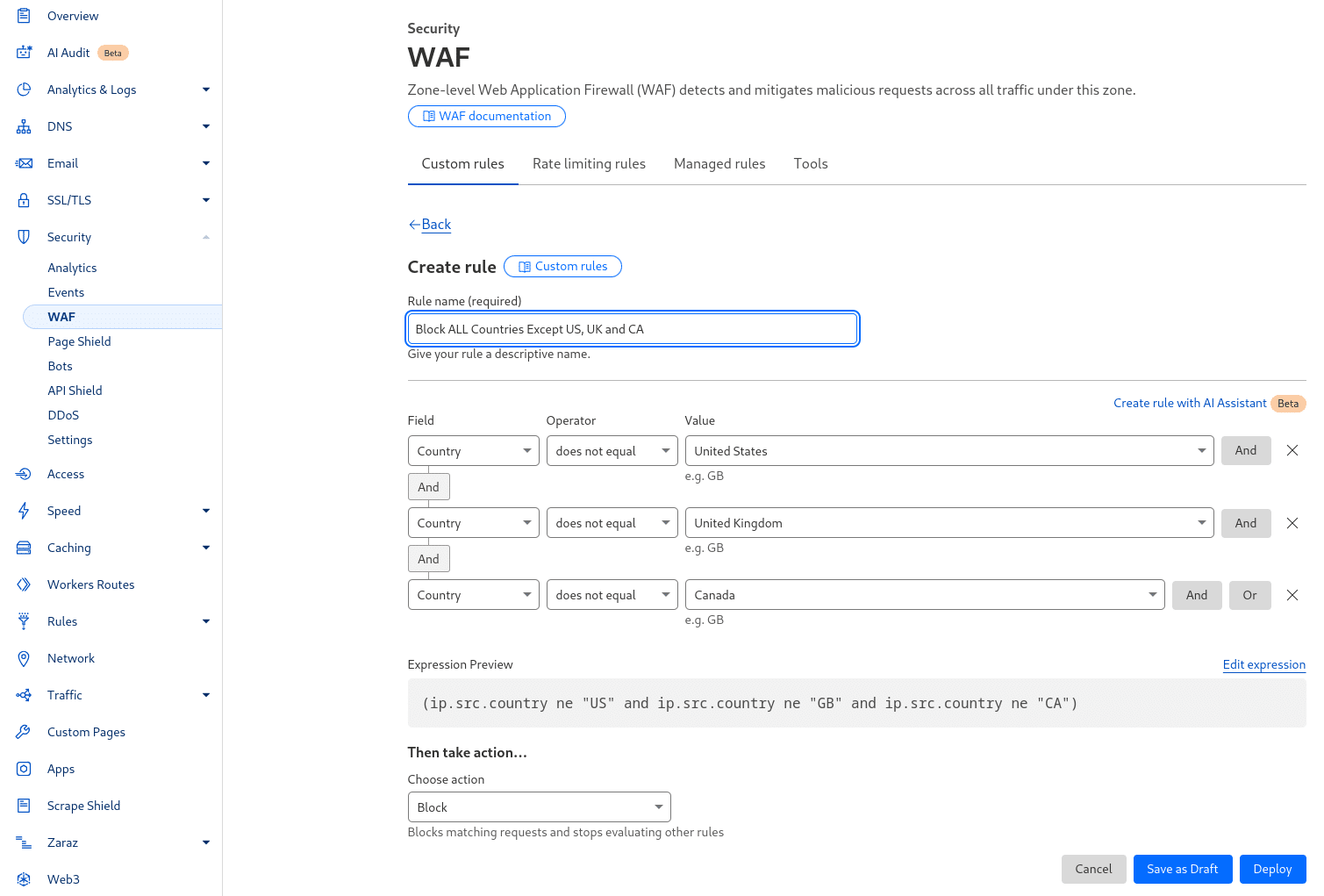Image resolution: width=1324 pixels, height=896 pixels.
Task: Open the Choose action Block dropdown
Action: tap(539, 807)
